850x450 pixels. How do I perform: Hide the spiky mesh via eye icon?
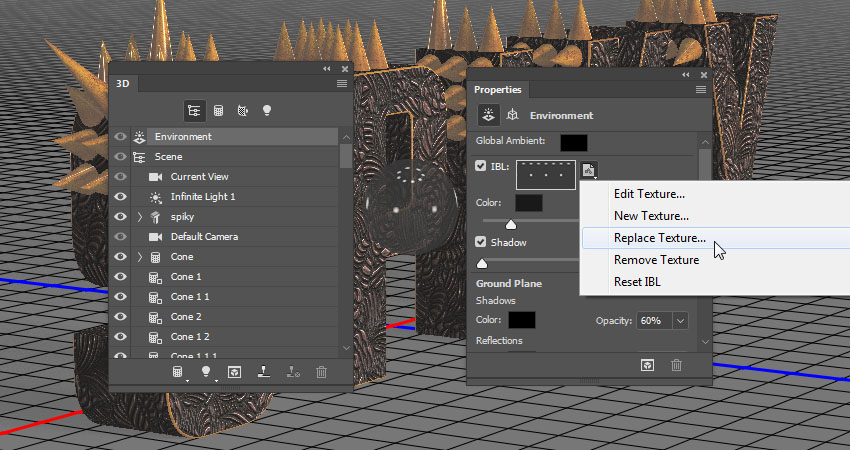coord(120,217)
